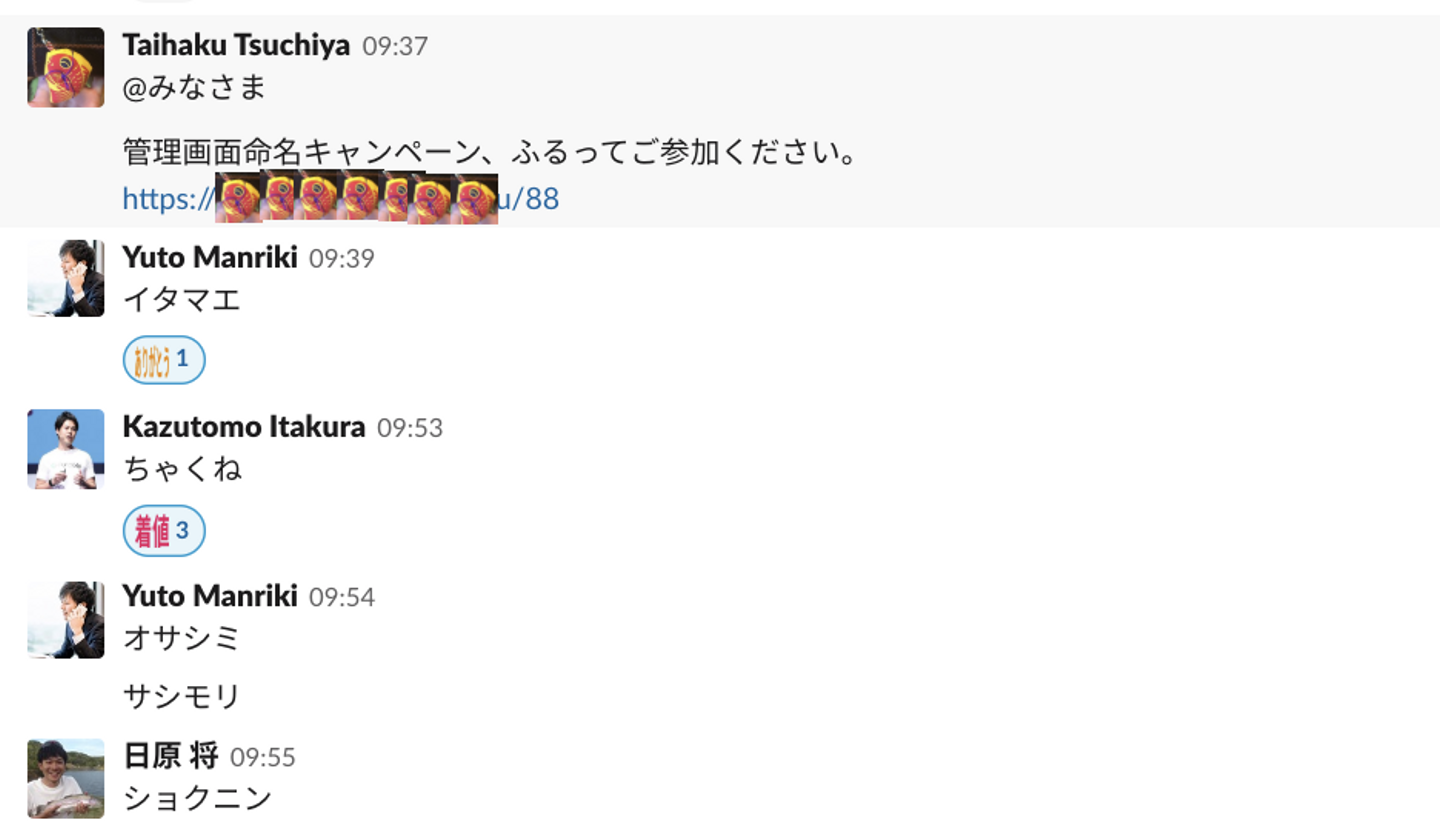The image size is (1440, 822).
Task: Click Yuto Manriki's avatar beside the イタマエ message
Action: (66, 278)
